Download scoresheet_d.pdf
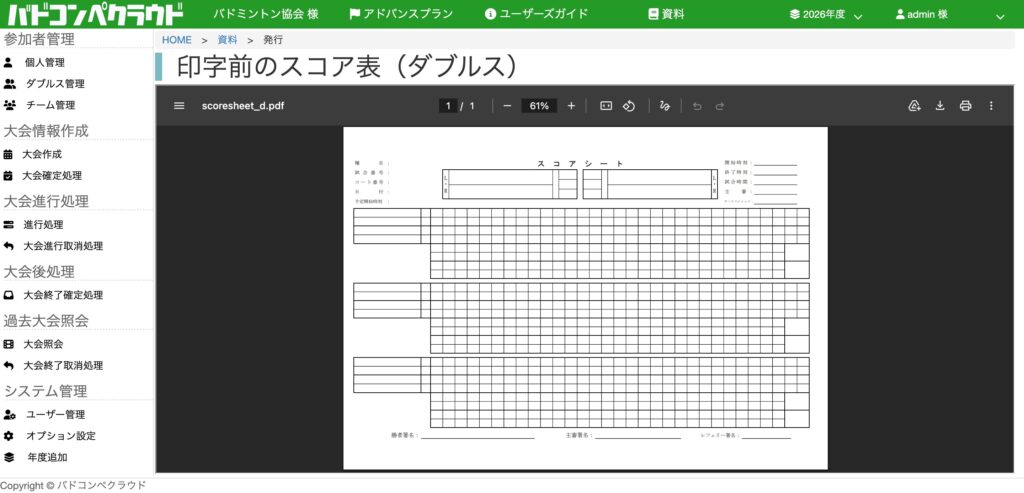 click(940, 106)
